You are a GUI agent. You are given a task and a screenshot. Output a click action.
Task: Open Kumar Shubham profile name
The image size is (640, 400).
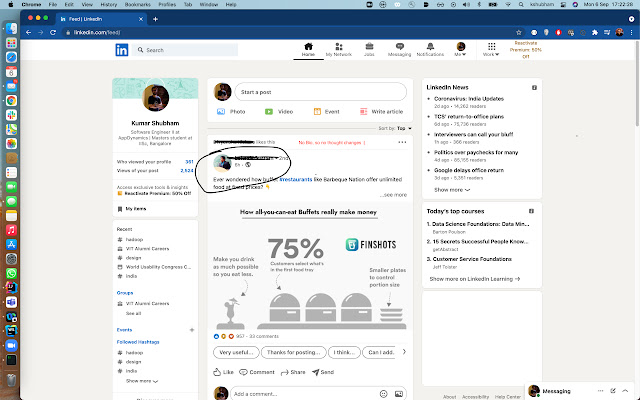155,123
